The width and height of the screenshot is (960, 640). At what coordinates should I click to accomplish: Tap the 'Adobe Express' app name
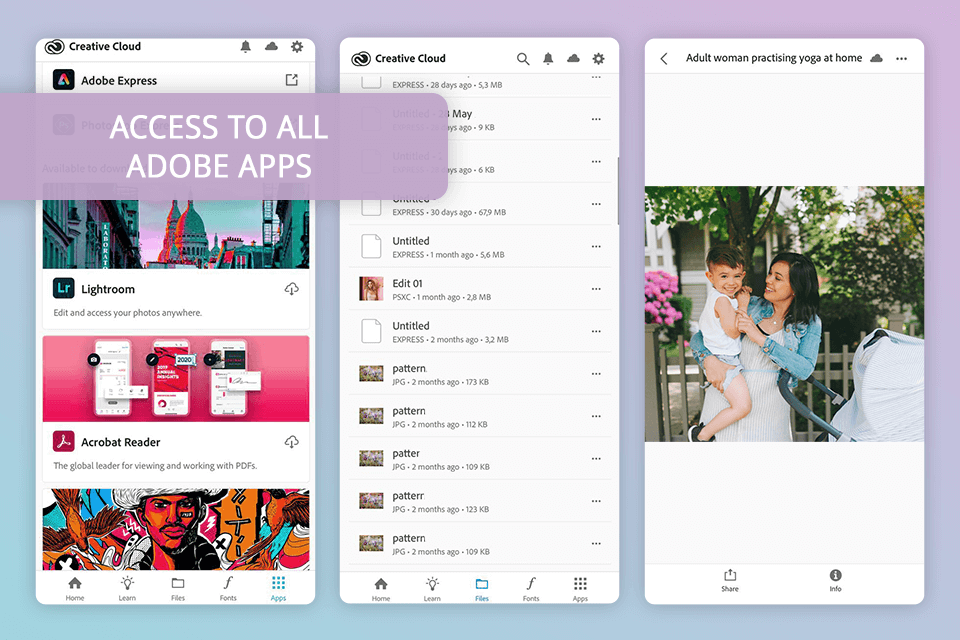coord(119,80)
